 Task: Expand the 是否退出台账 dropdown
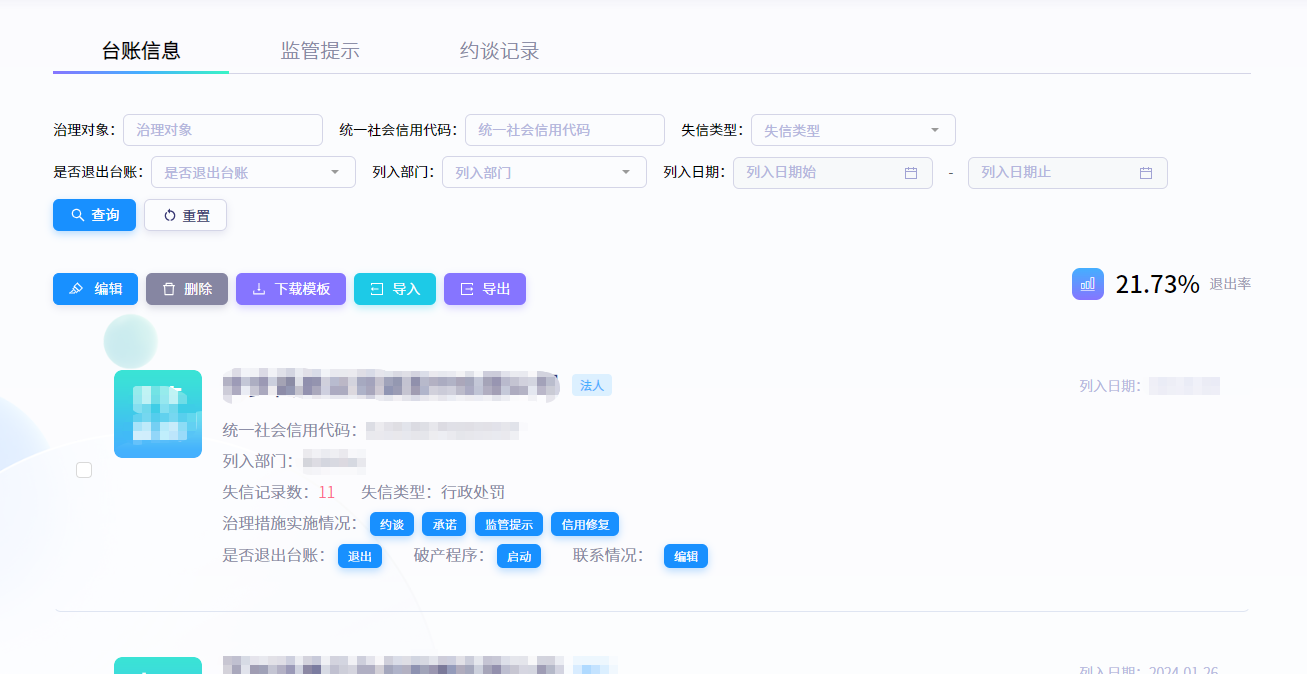pos(252,172)
